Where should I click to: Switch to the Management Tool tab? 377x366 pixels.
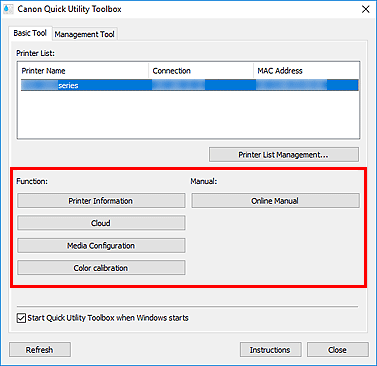coord(85,34)
